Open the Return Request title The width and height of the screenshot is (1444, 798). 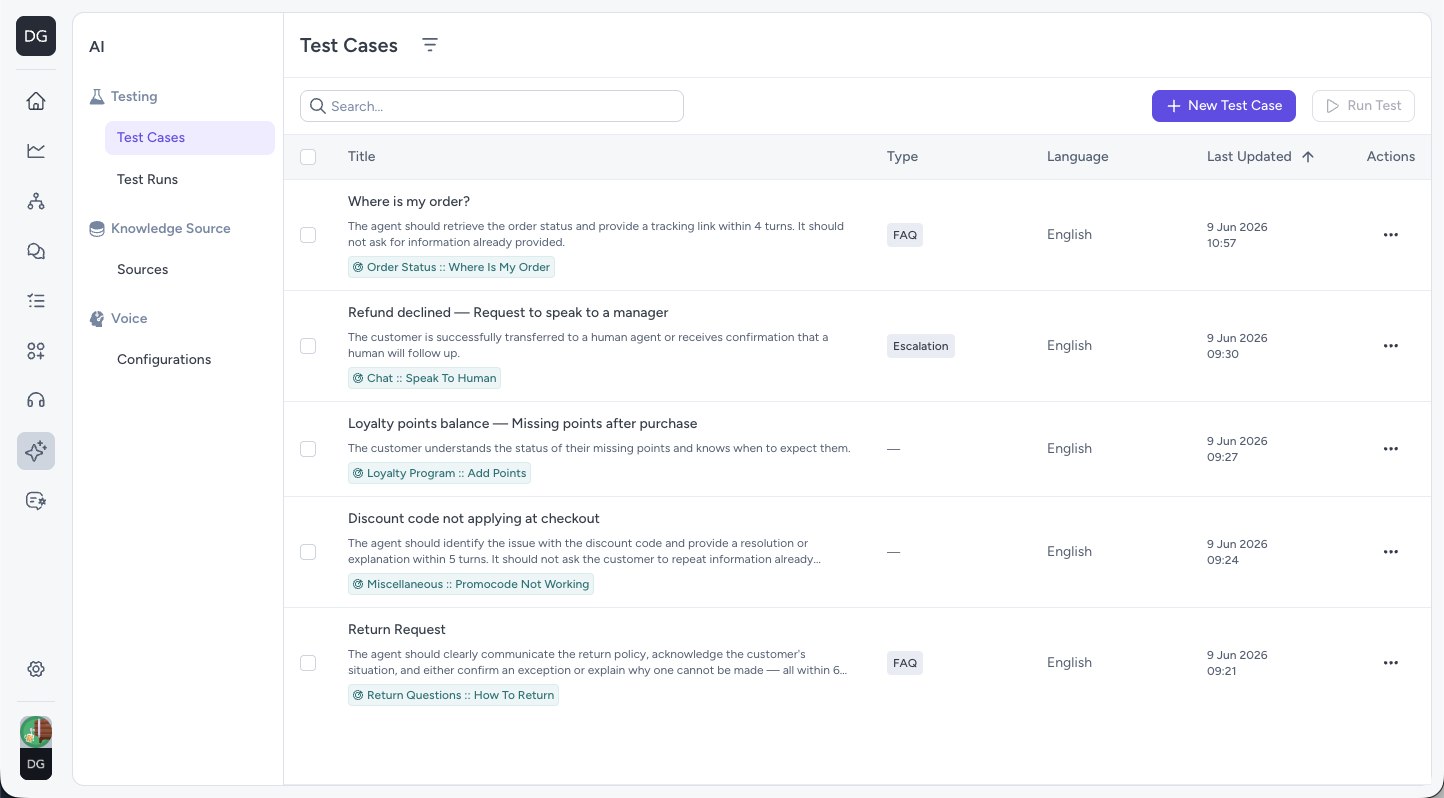[x=397, y=630]
